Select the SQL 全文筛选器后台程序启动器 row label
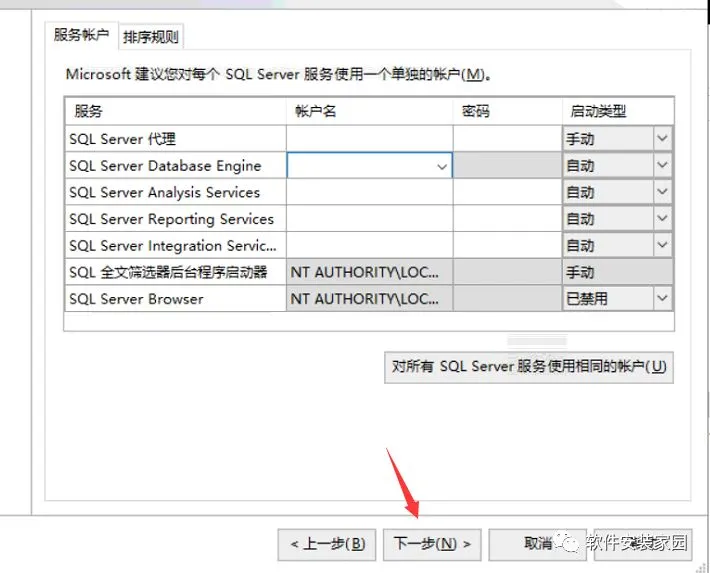The image size is (710, 573). click(x=168, y=272)
